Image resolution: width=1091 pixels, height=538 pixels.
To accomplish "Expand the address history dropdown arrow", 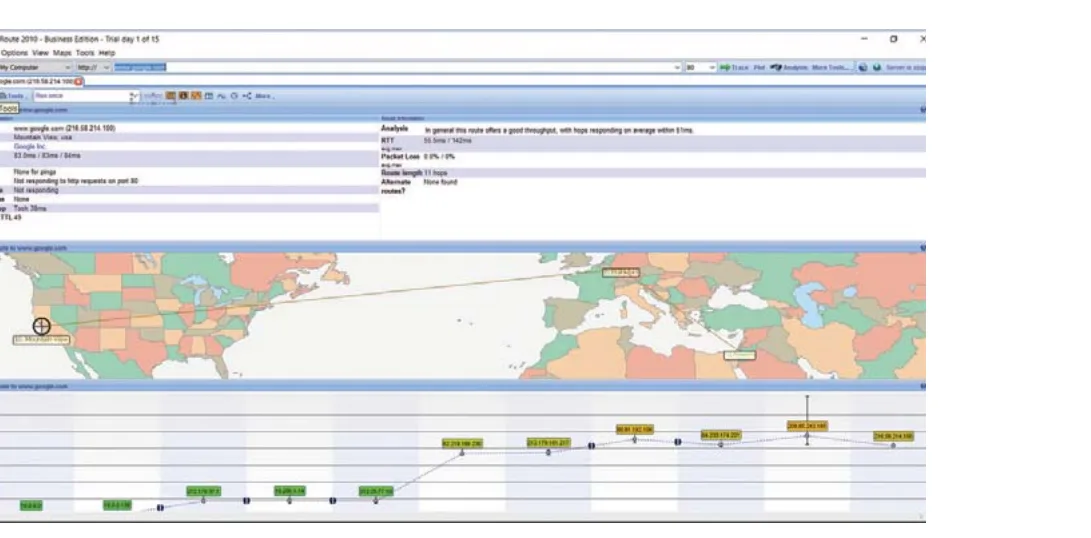I will tap(677, 68).
